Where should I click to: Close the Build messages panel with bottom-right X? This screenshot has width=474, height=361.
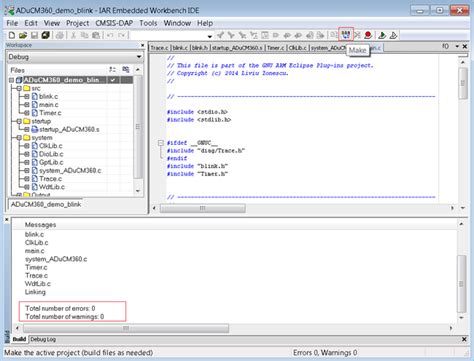[x=464, y=339]
